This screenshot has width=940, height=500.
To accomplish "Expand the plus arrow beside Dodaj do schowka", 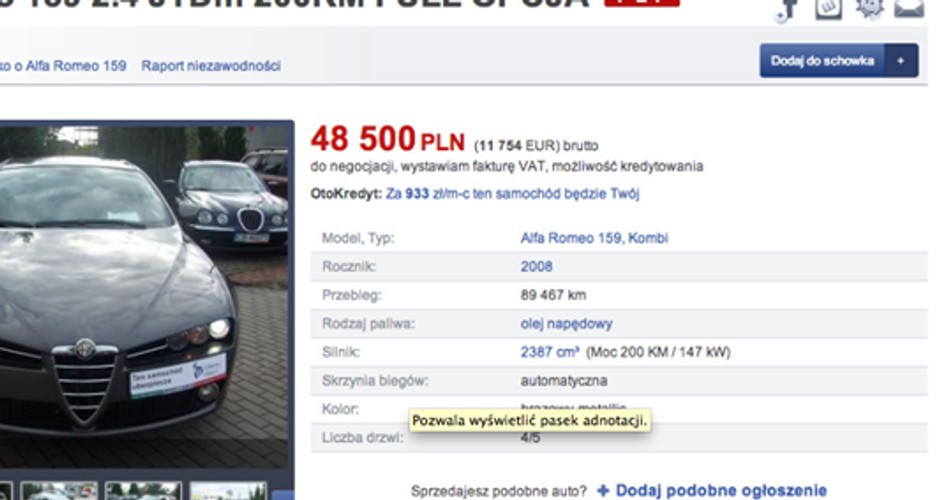I will [x=901, y=61].
